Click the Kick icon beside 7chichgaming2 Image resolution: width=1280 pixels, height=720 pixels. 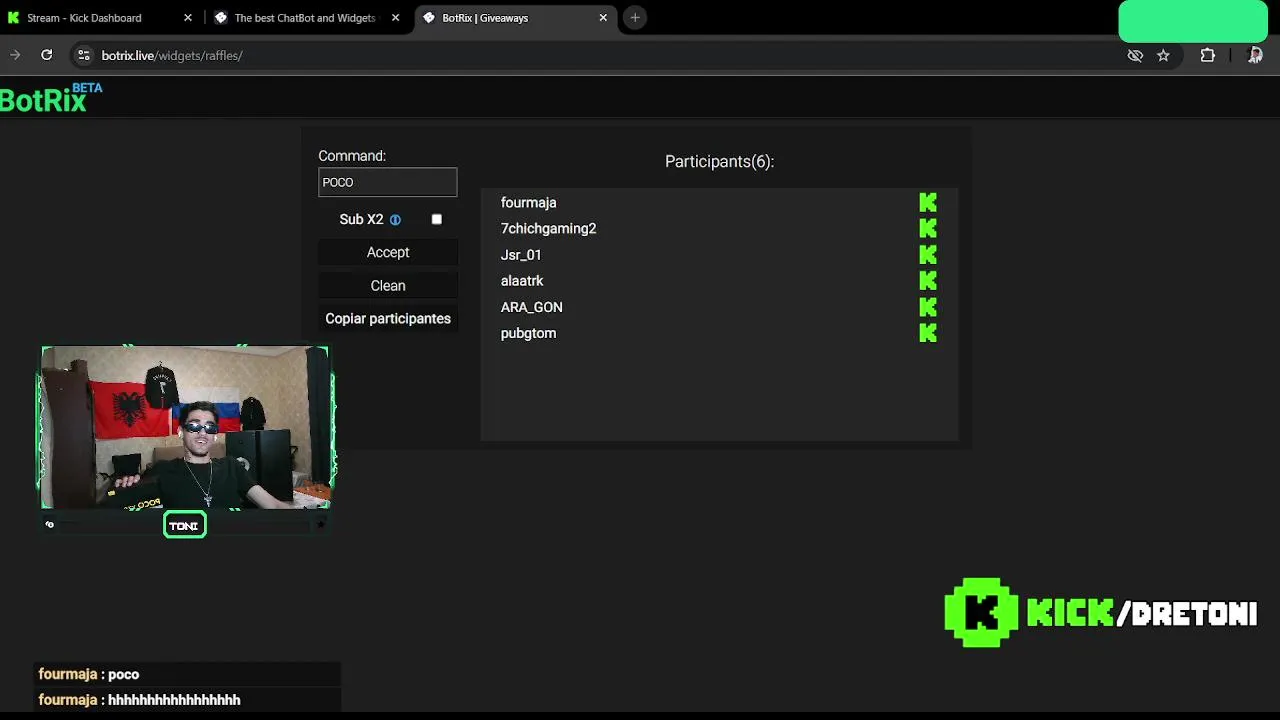pyautogui.click(x=928, y=229)
